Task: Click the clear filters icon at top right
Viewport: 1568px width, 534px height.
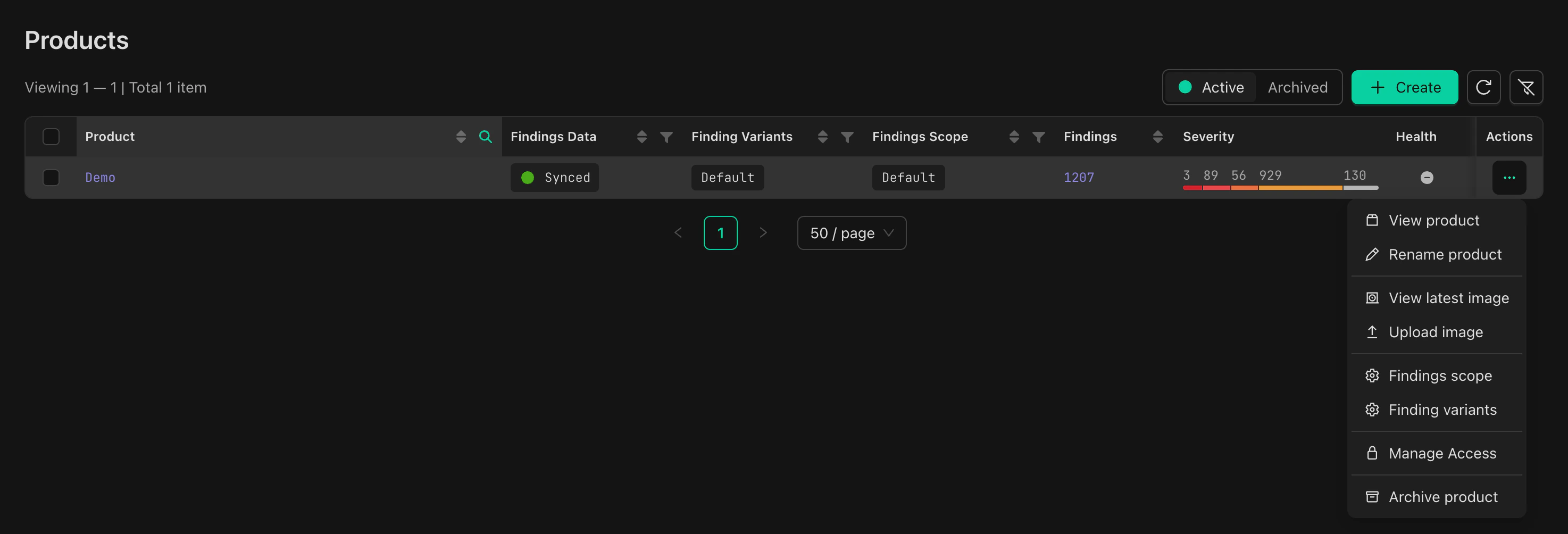Action: [x=1527, y=87]
